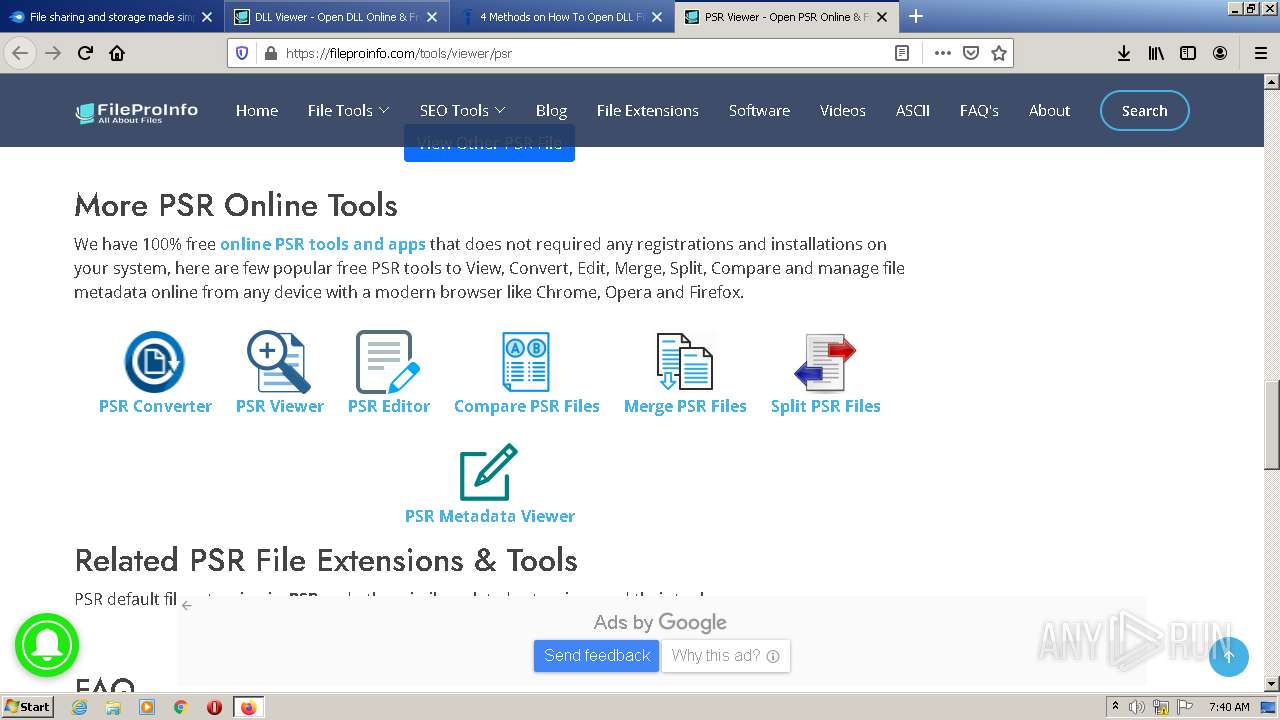
Task: Open the Videos nav item
Action: pos(843,110)
